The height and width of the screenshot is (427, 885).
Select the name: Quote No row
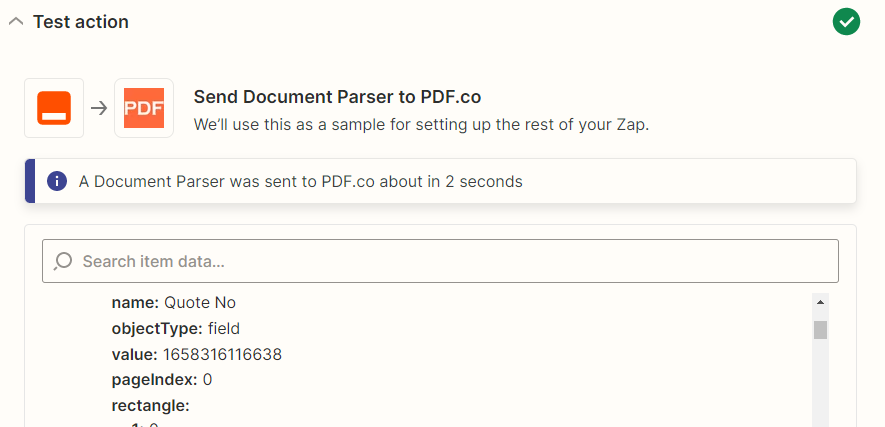pyautogui.click(x=174, y=303)
